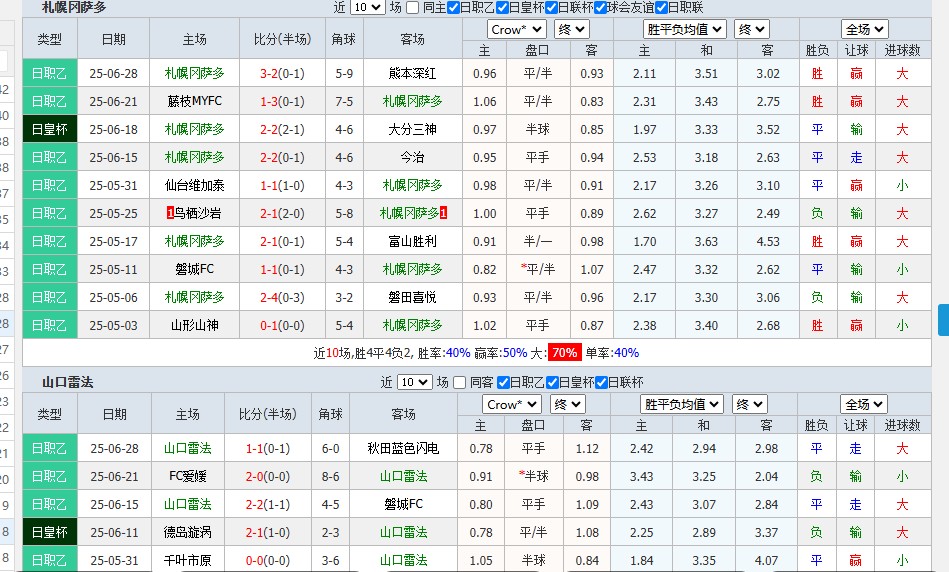Open the Crow* dropdown in 札幌冈萨多 table
This screenshot has width=949, height=572.
coord(517,29)
